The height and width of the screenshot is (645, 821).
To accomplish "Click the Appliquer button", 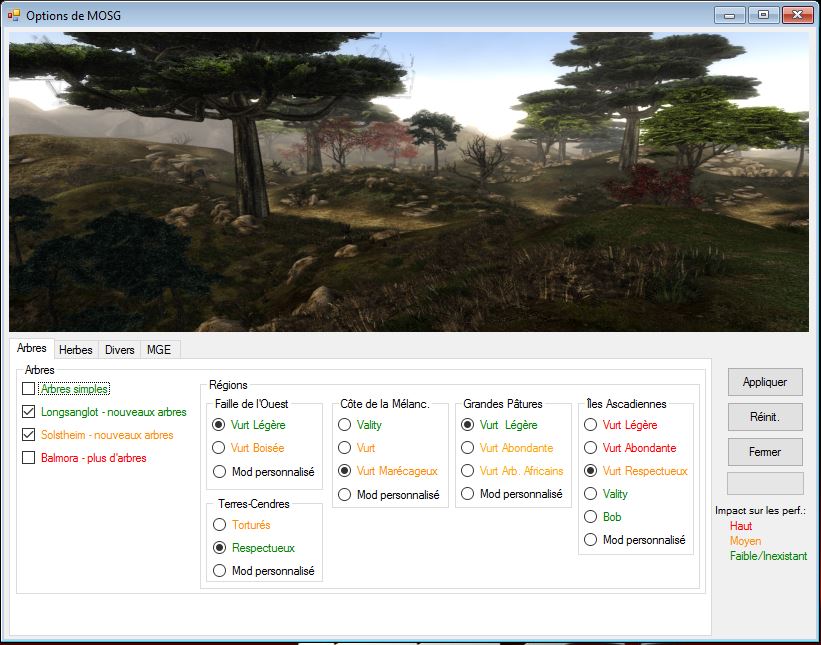I will [x=765, y=382].
